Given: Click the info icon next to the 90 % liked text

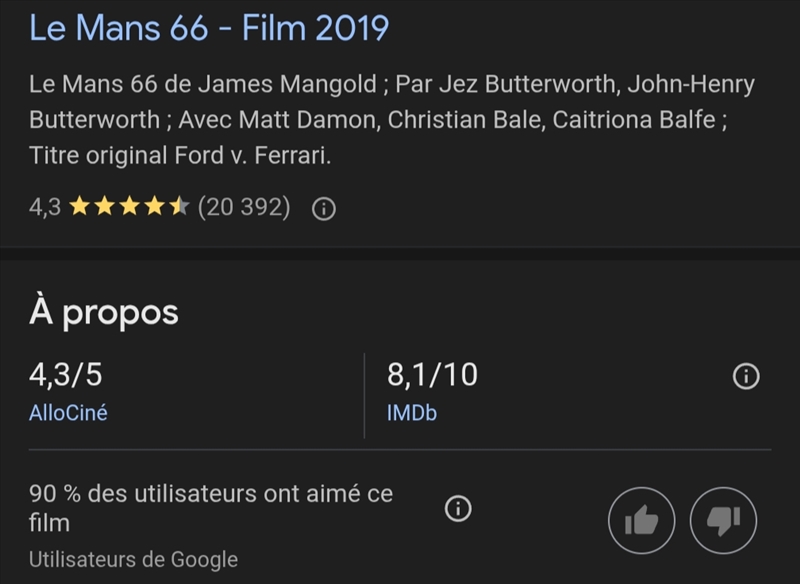Looking at the screenshot, I should (x=457, y=508).
